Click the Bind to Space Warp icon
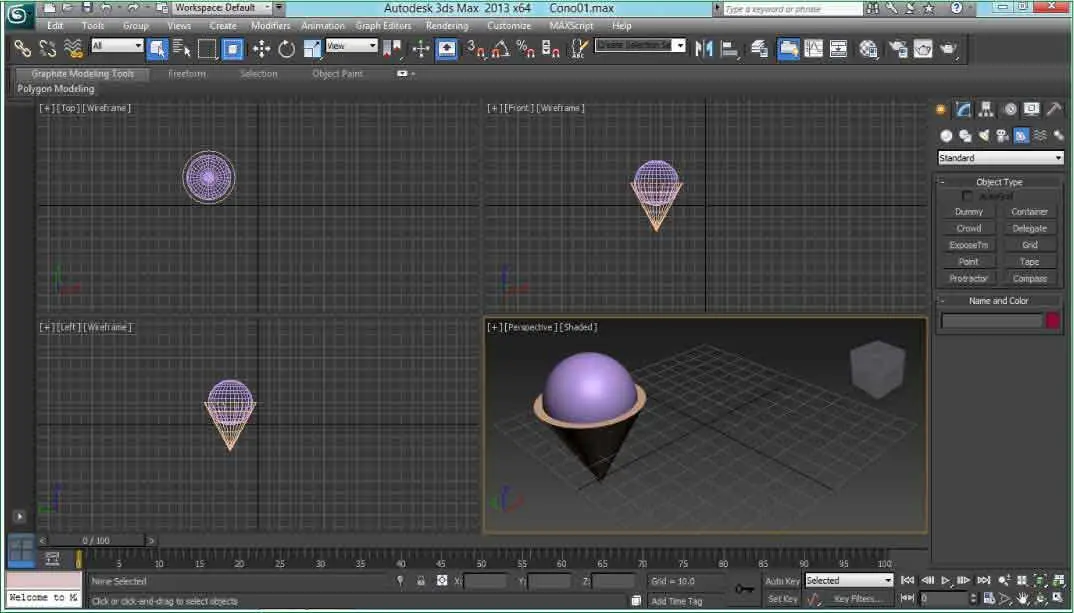This screenshot has height=613, width=1074. [73, 49]
